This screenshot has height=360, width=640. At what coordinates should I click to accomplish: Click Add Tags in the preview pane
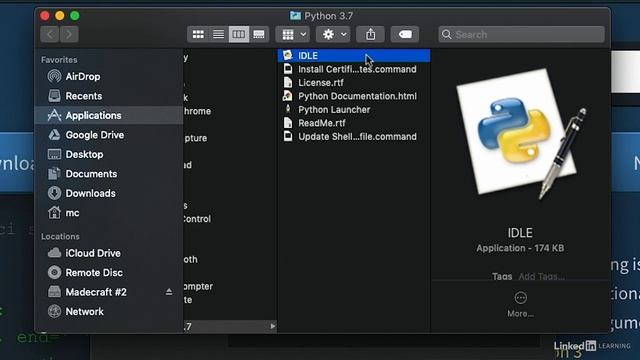pos(542,277)
